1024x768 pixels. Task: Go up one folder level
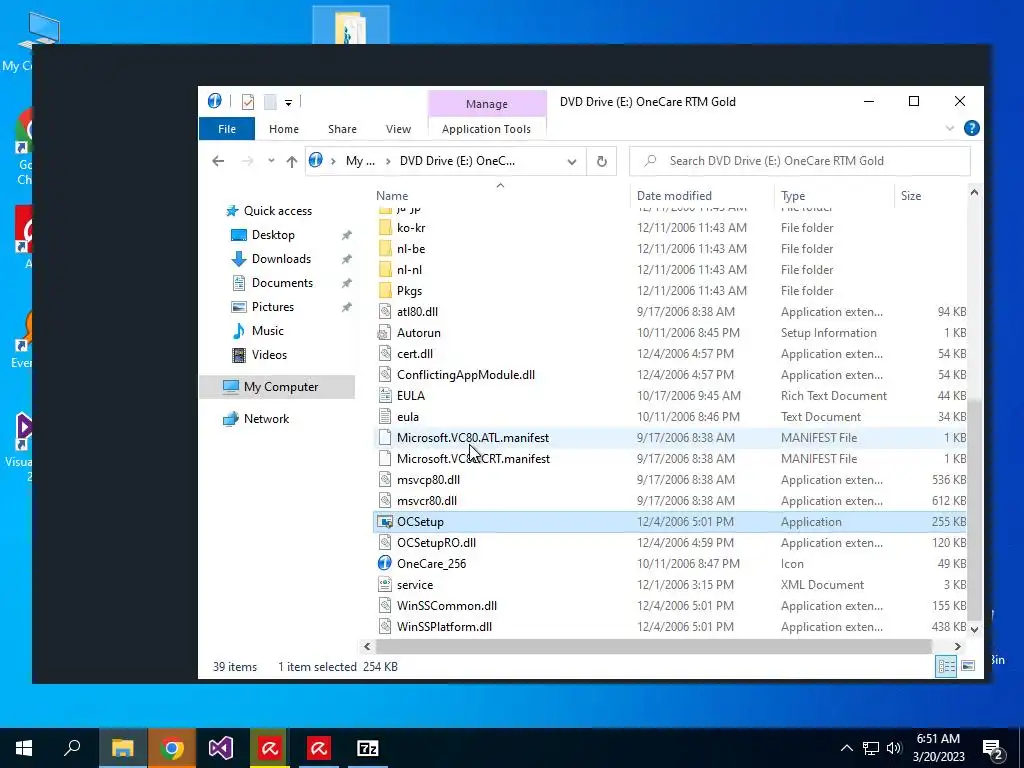(291, 161)
